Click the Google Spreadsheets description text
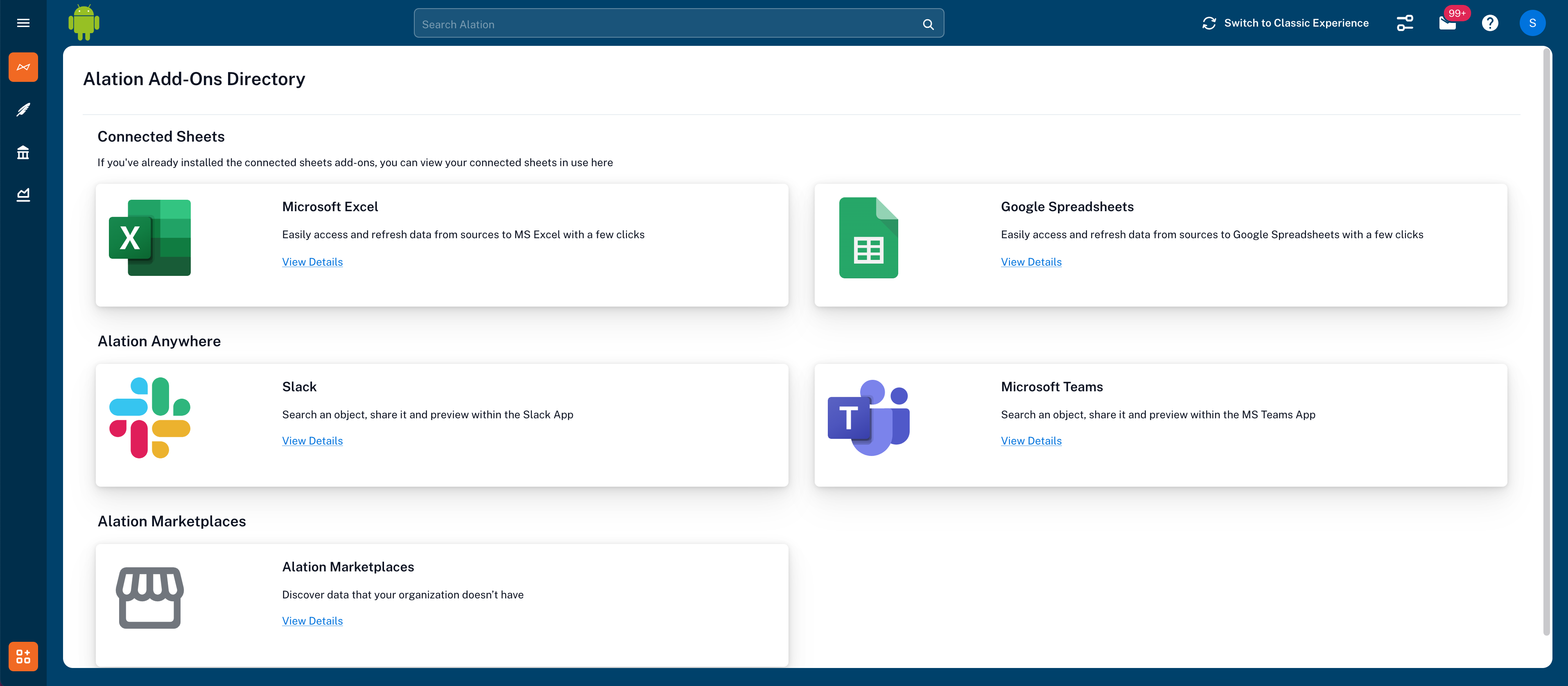This screenshot has height=686, width=1568. [1212, 235]
